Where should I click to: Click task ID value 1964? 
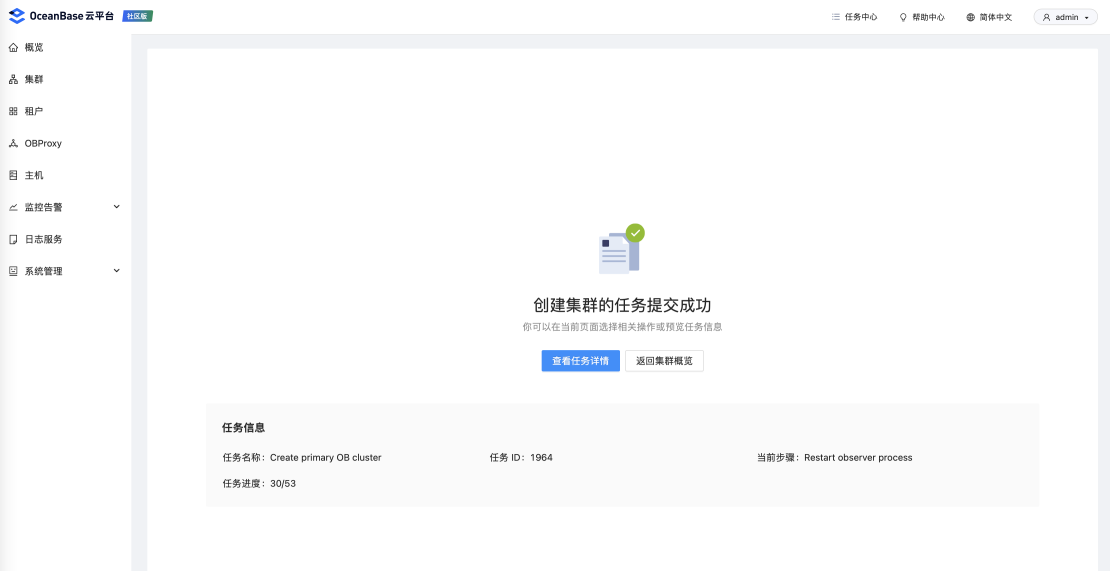point(542,458)
